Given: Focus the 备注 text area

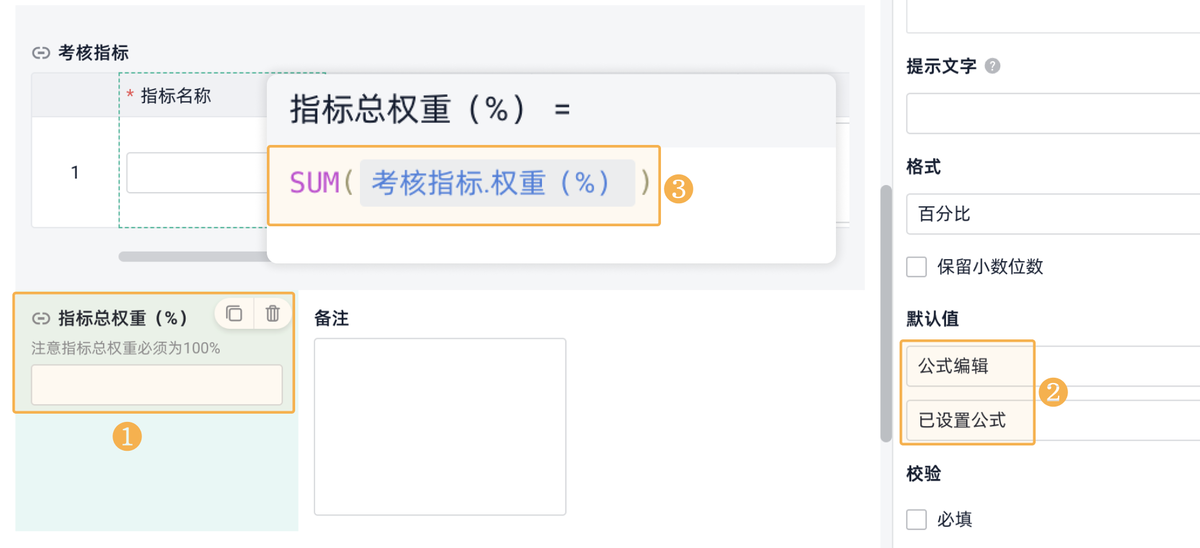Looking at the screenshot, I should coord(440,426).
